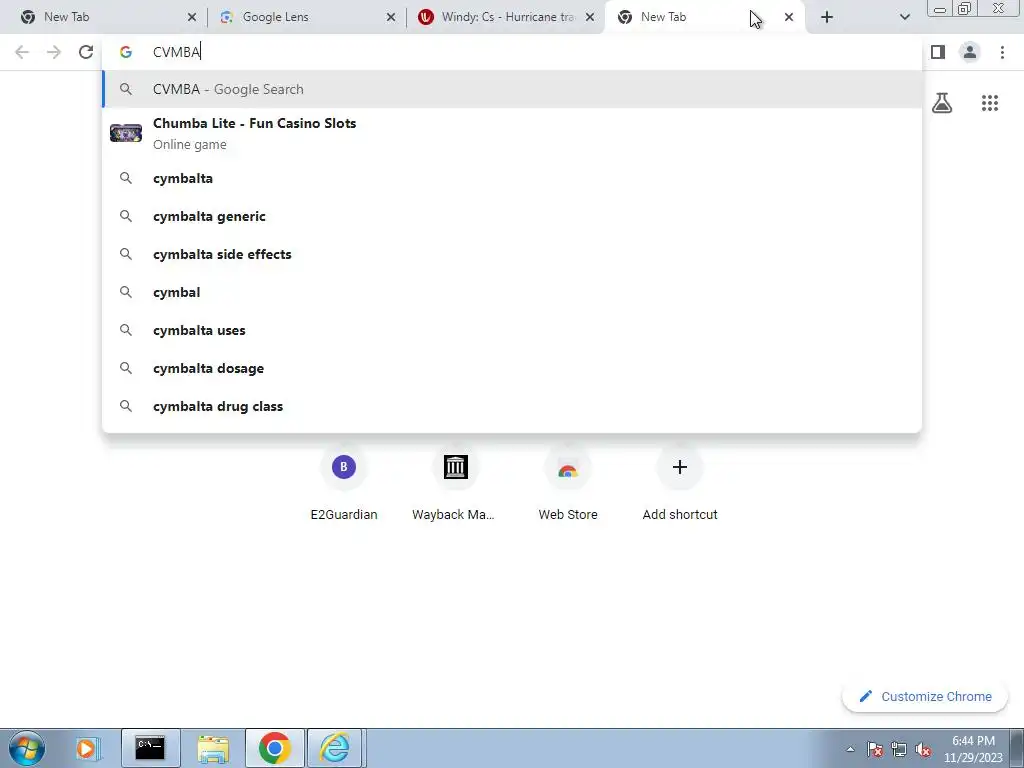1024x768 pixels.
Task: Open the Wayback Machine shortcut
Action: (455, 485)
